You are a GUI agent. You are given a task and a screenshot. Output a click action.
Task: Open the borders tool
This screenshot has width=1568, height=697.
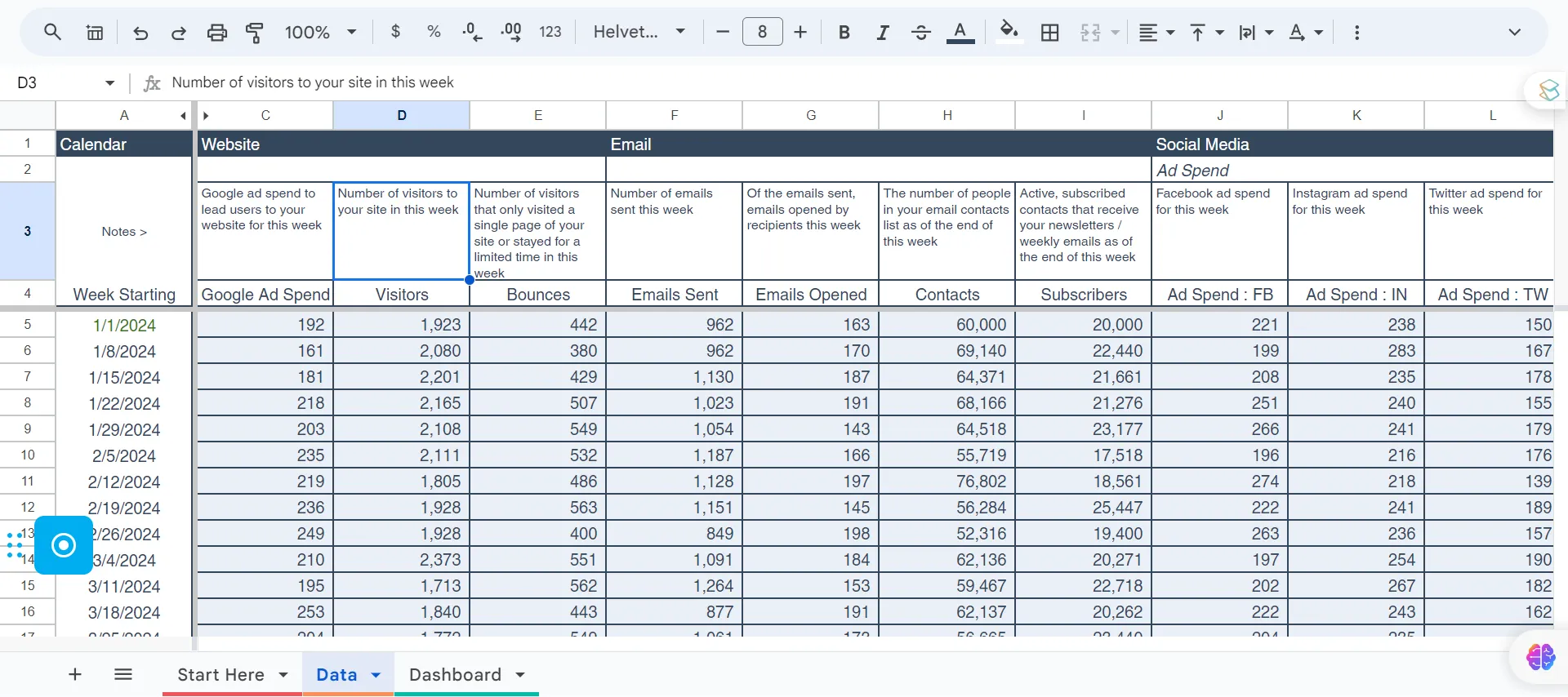1050,32
